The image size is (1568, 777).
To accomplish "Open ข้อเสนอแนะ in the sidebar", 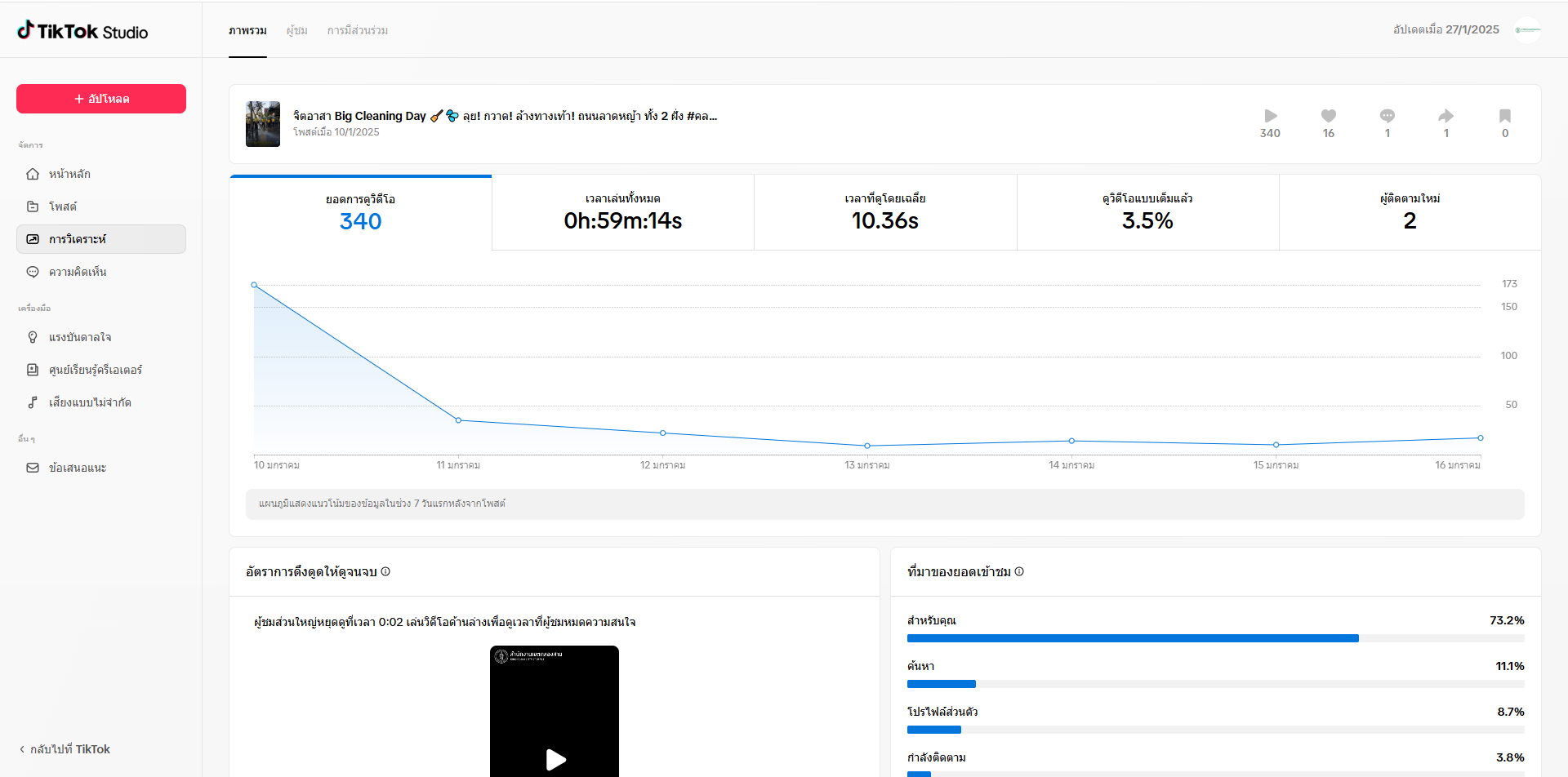I will tap(101, 468).
